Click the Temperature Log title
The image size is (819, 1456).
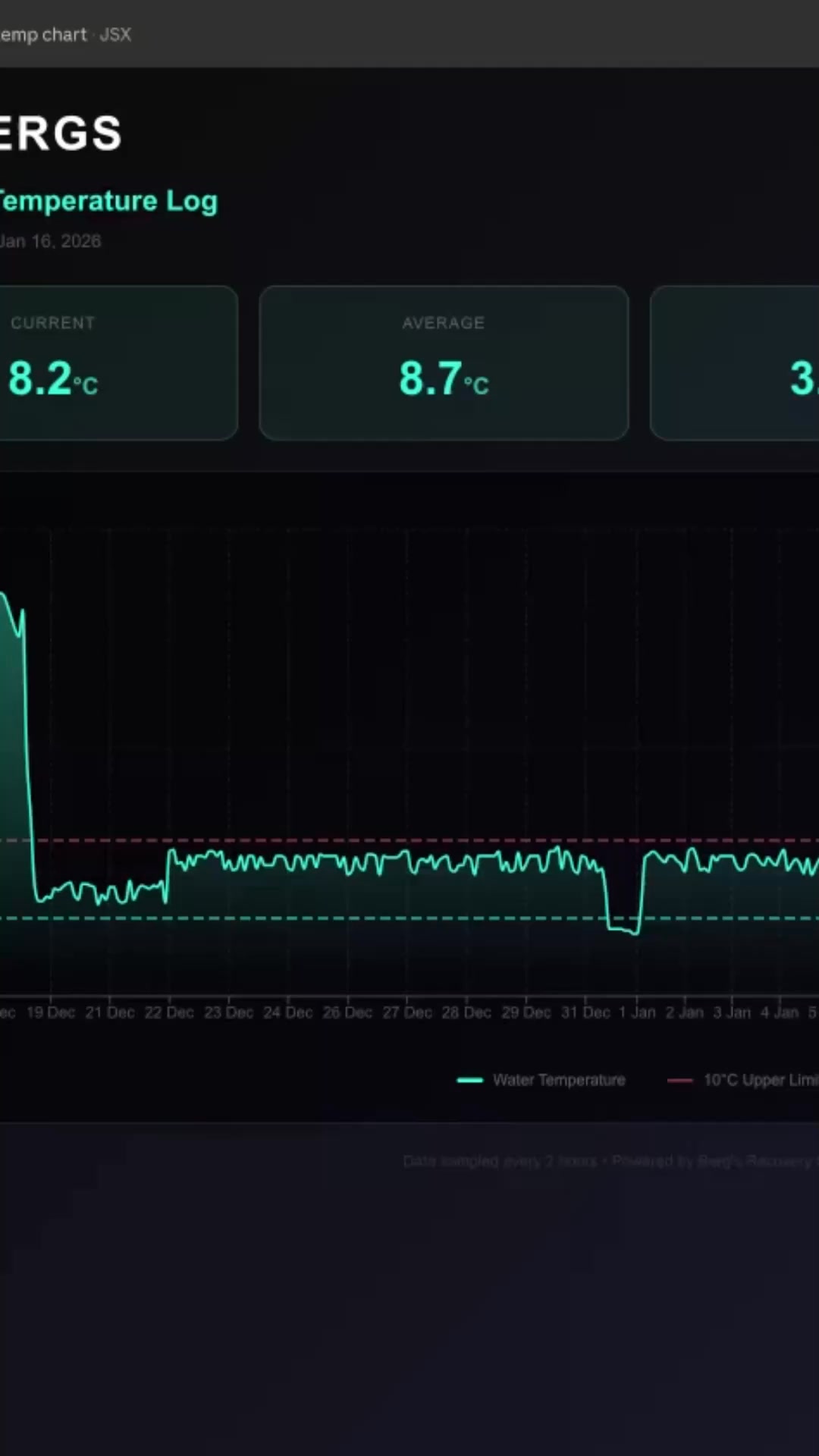[x=108, y=201]
